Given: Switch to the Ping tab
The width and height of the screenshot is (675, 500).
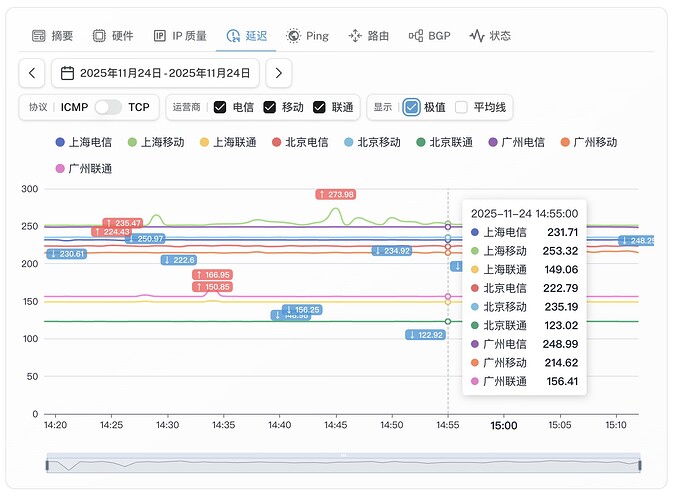Looking at the screenshot, I should tap(307, 36).
